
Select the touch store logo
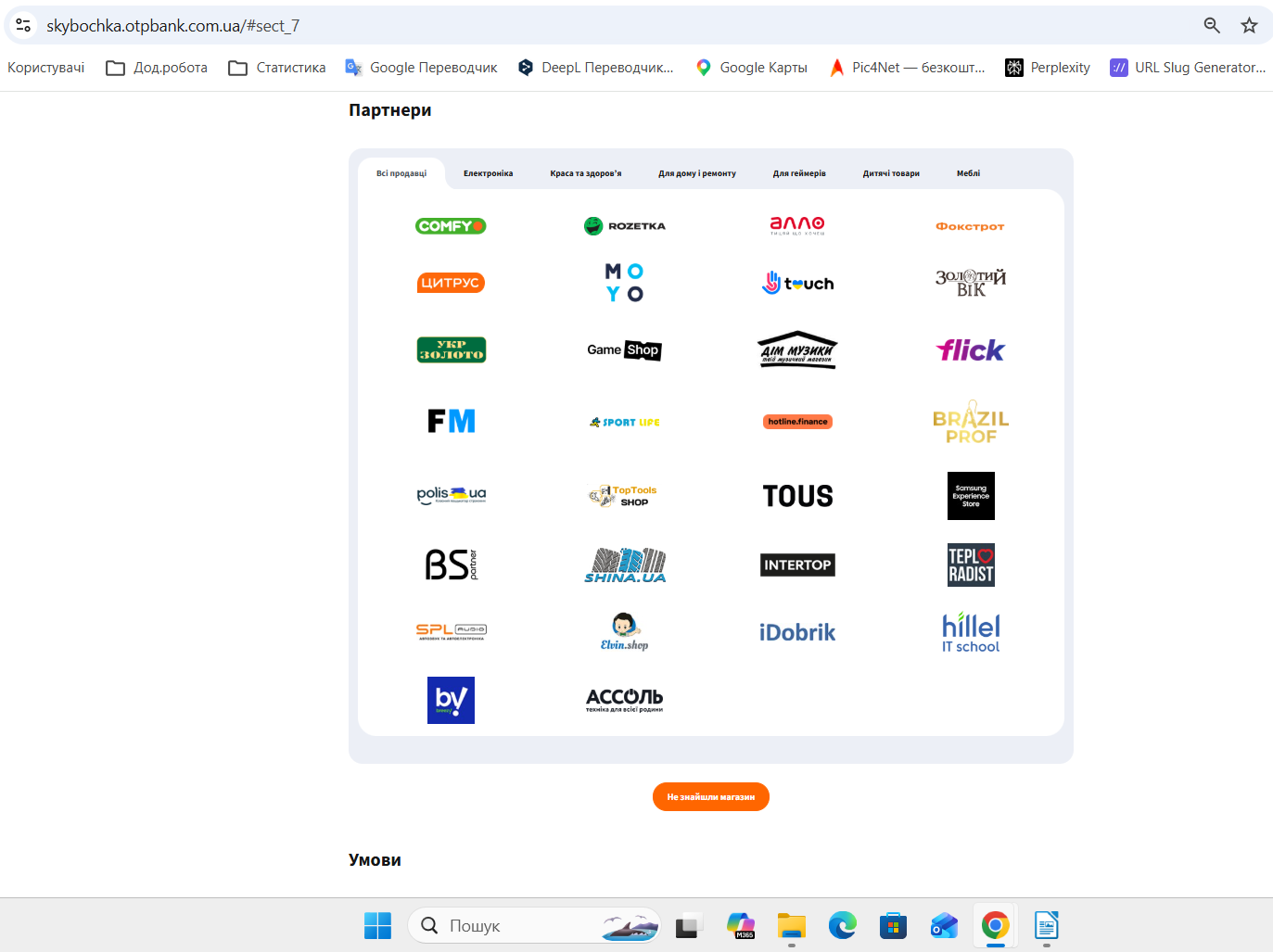click(797, 283)
